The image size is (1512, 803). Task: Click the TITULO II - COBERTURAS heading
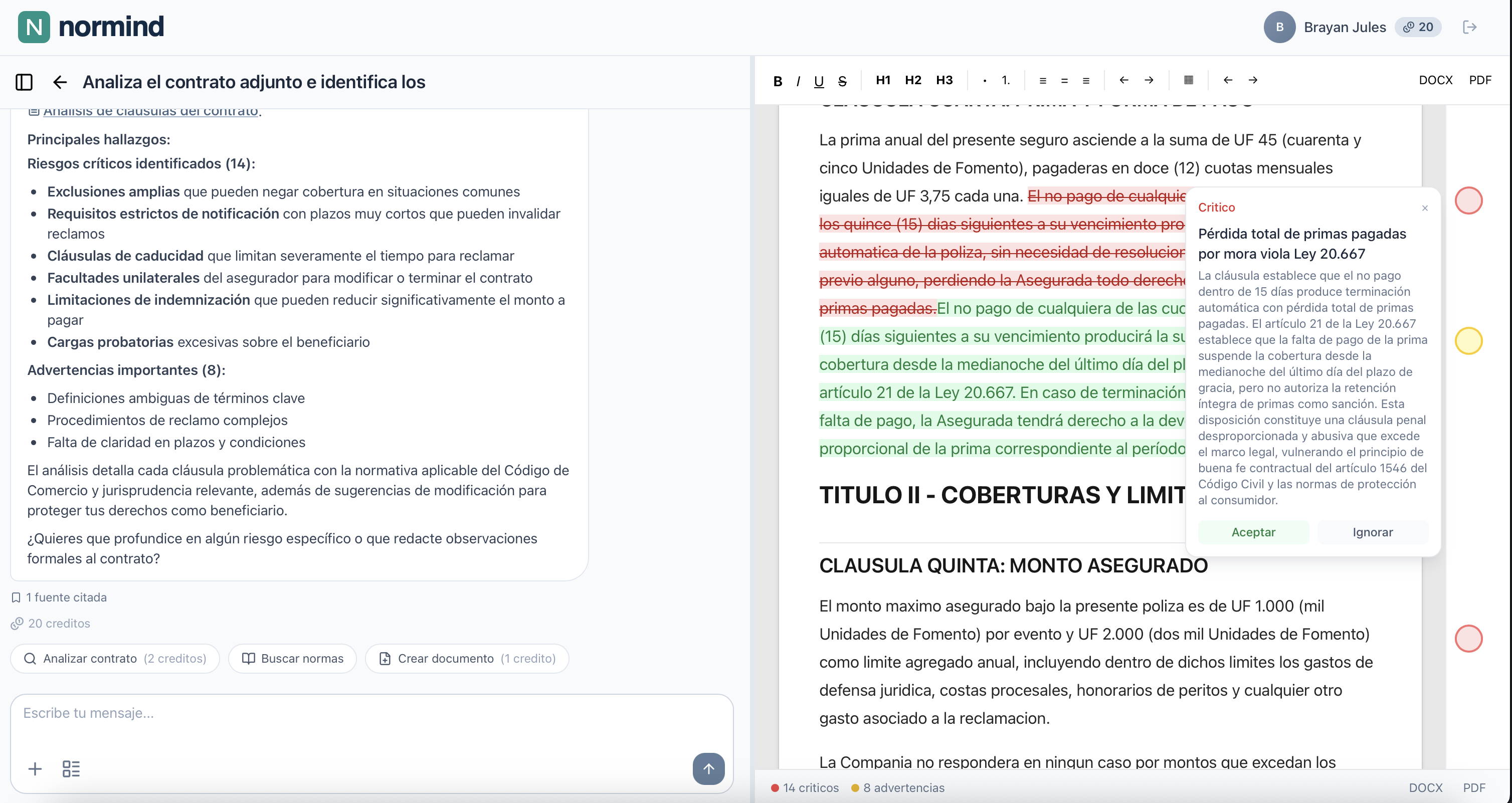(1002, 495)
